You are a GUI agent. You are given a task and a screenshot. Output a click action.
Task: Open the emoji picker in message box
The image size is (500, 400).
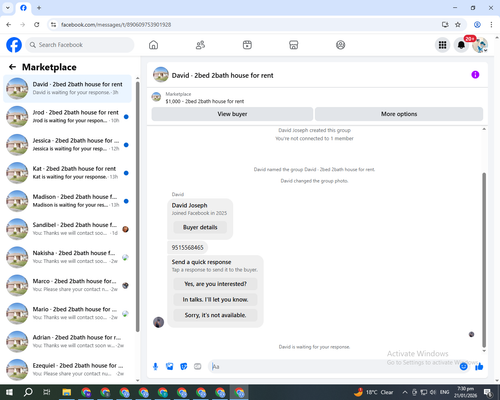[463, 367]
